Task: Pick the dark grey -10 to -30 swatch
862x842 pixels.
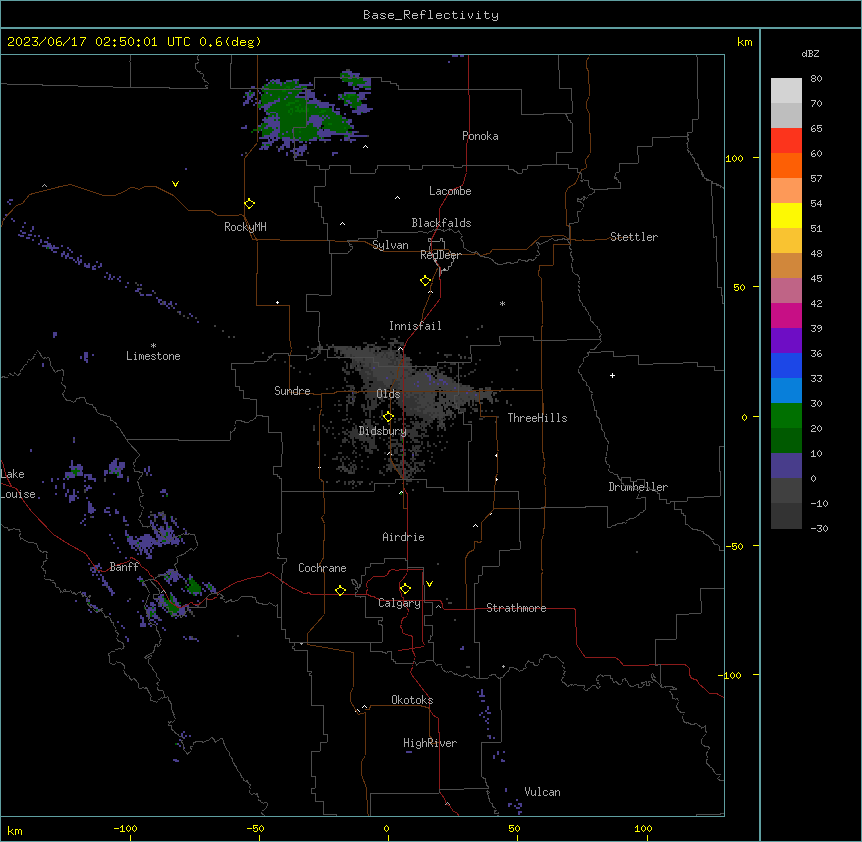Action: (786, 516)
